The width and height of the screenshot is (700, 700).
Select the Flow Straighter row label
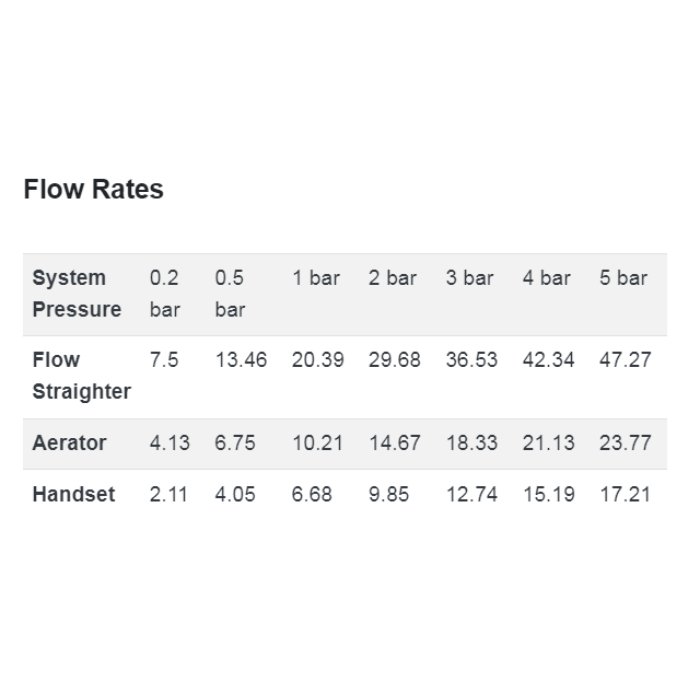click(x=82, y=375)
